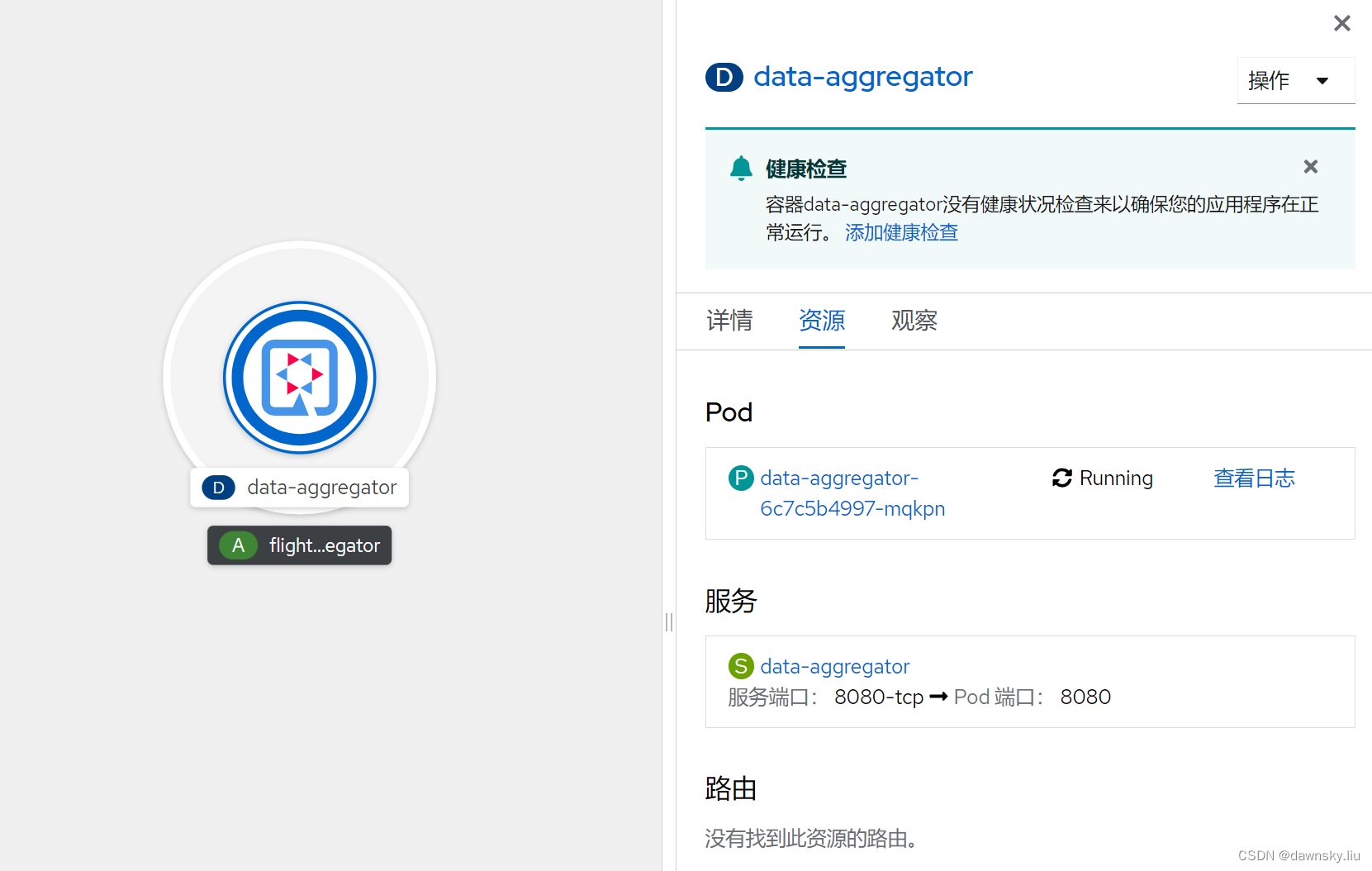Click the 服务 section heading
The height and width of the screenshot is (871, 1372).
point(731,601)
